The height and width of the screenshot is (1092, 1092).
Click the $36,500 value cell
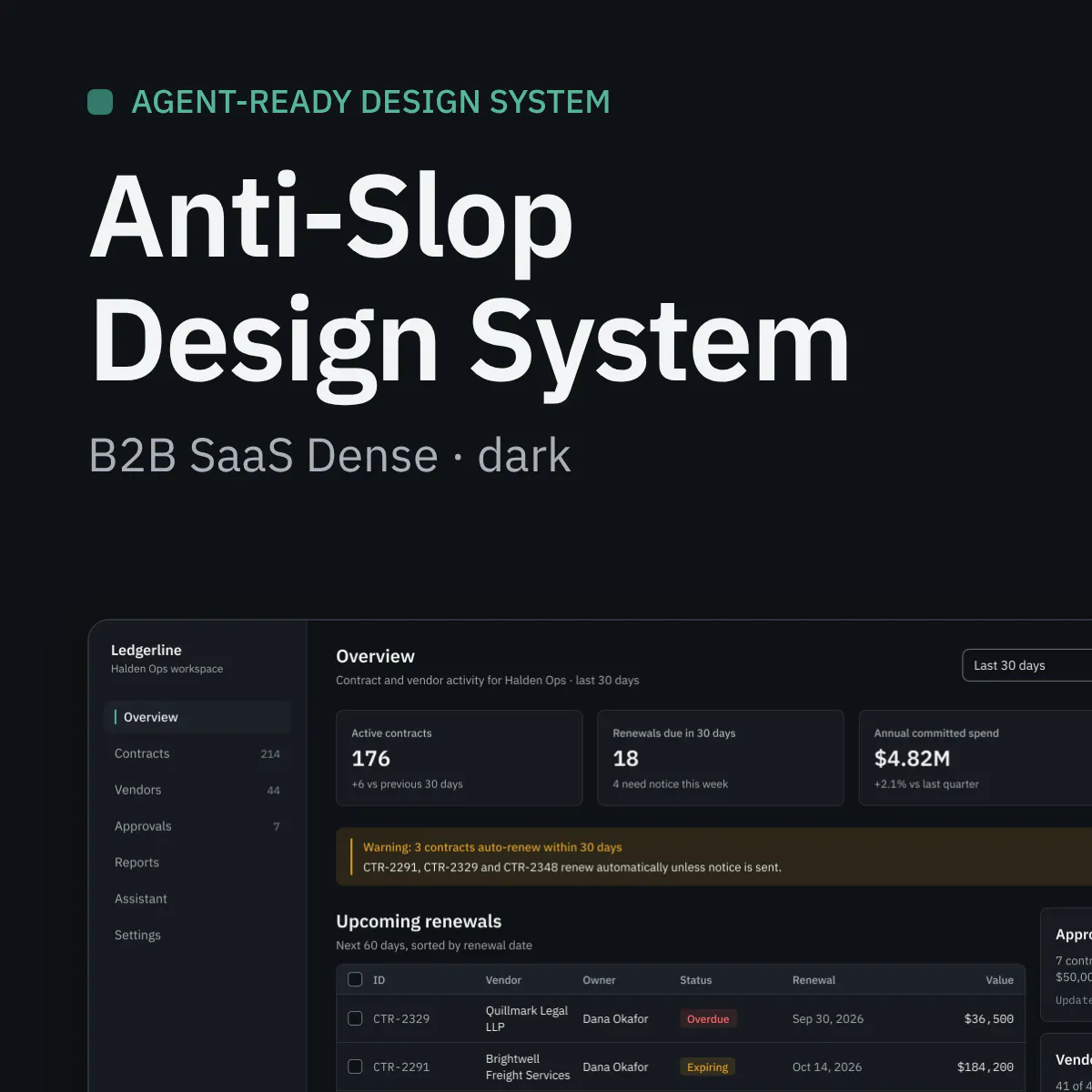tap(989, 1018)
